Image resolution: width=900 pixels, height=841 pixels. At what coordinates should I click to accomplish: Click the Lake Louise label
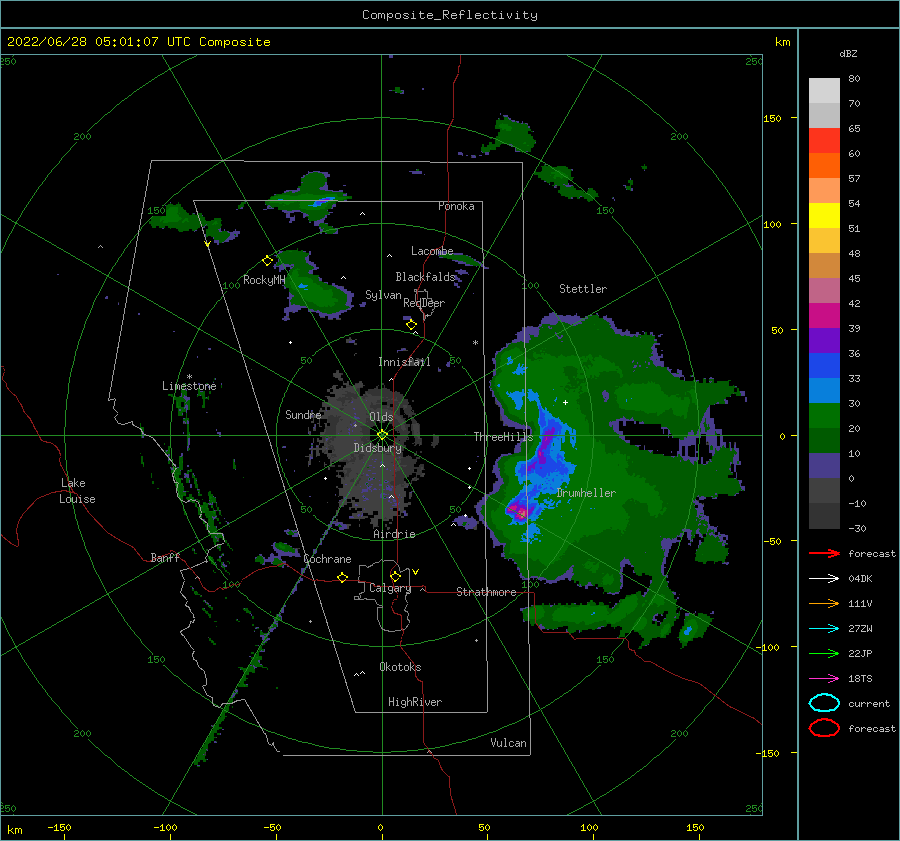[x=77, y=491]
